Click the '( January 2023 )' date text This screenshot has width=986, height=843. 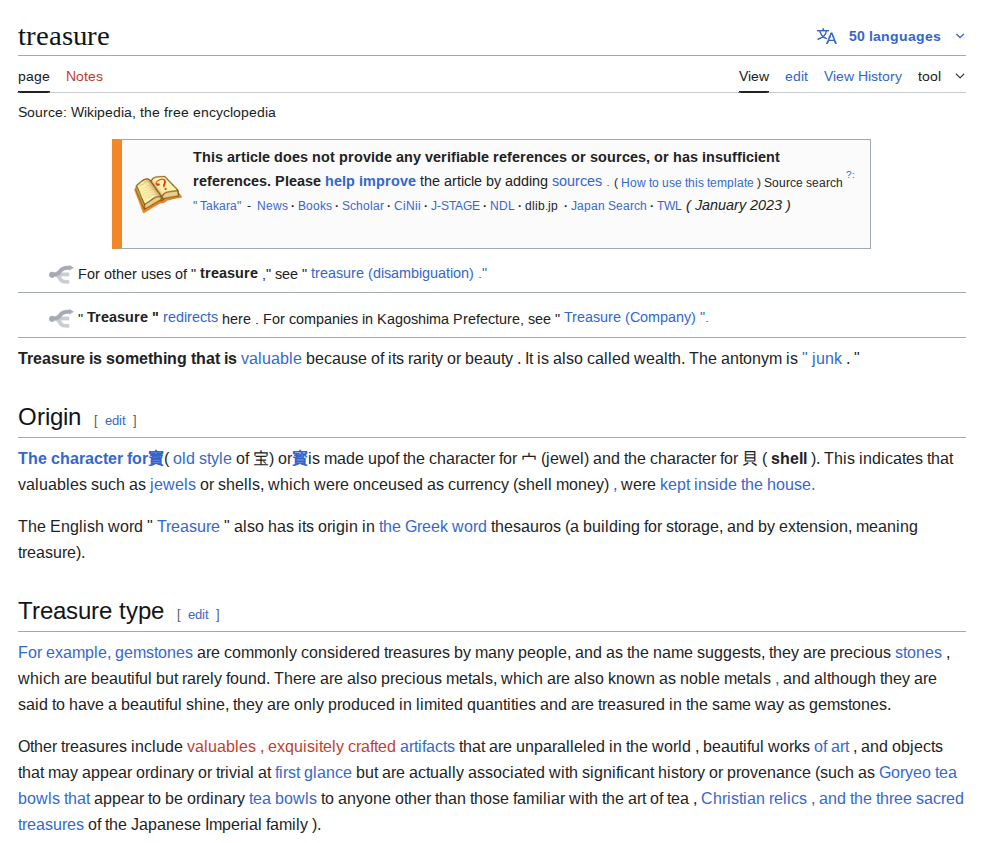coord(738,206)
